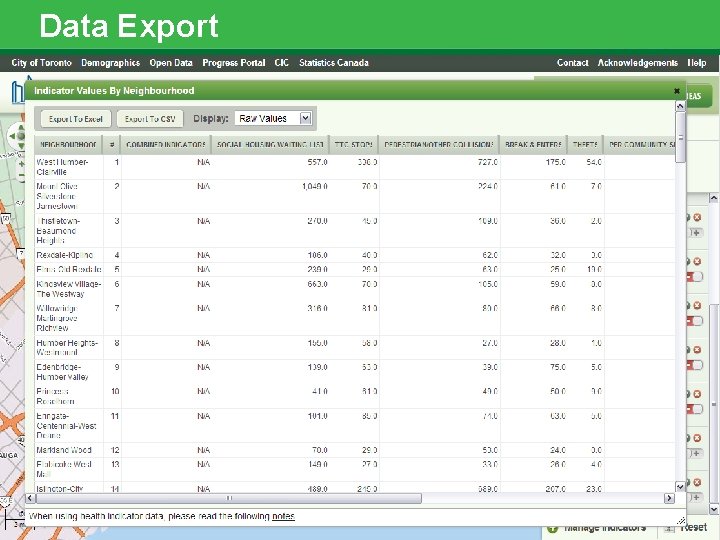This screenshot has height=540, width=720.
Task: Open the Contact link in the nav bar
Action: click(x=573, y=63)
